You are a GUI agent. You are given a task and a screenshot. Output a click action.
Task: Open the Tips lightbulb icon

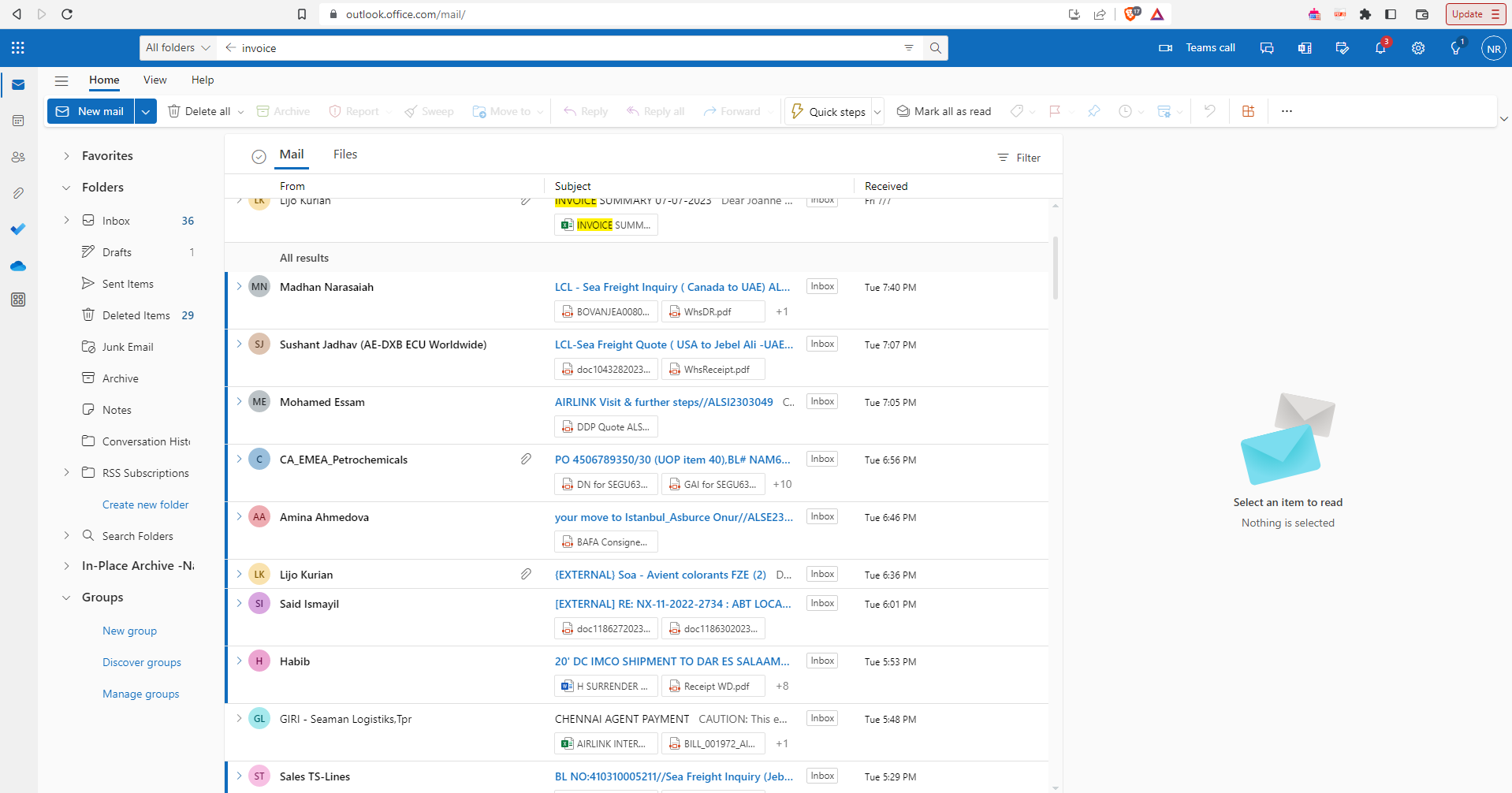pos(1456,48)
